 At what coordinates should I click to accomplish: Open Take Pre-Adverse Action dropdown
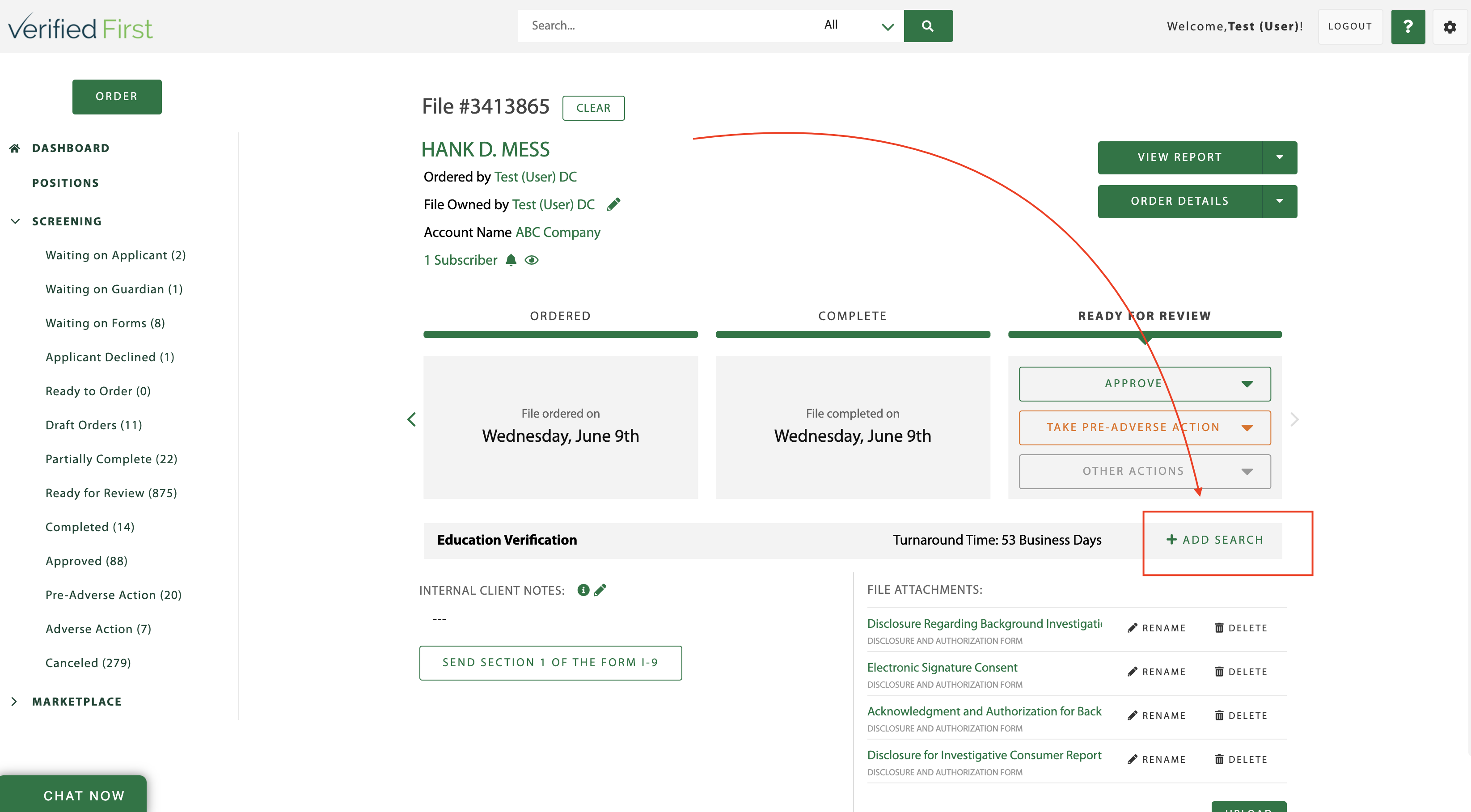[x=1145, y=428]
